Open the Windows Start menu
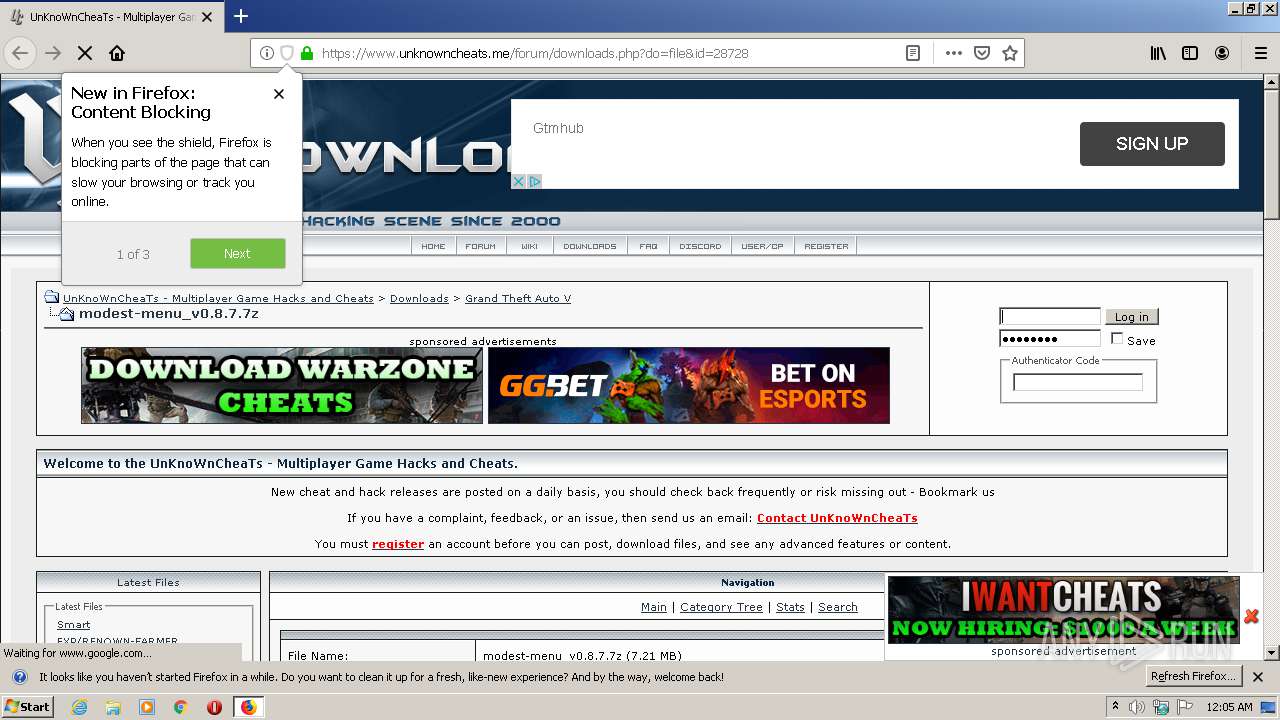 tap(28, 707)
